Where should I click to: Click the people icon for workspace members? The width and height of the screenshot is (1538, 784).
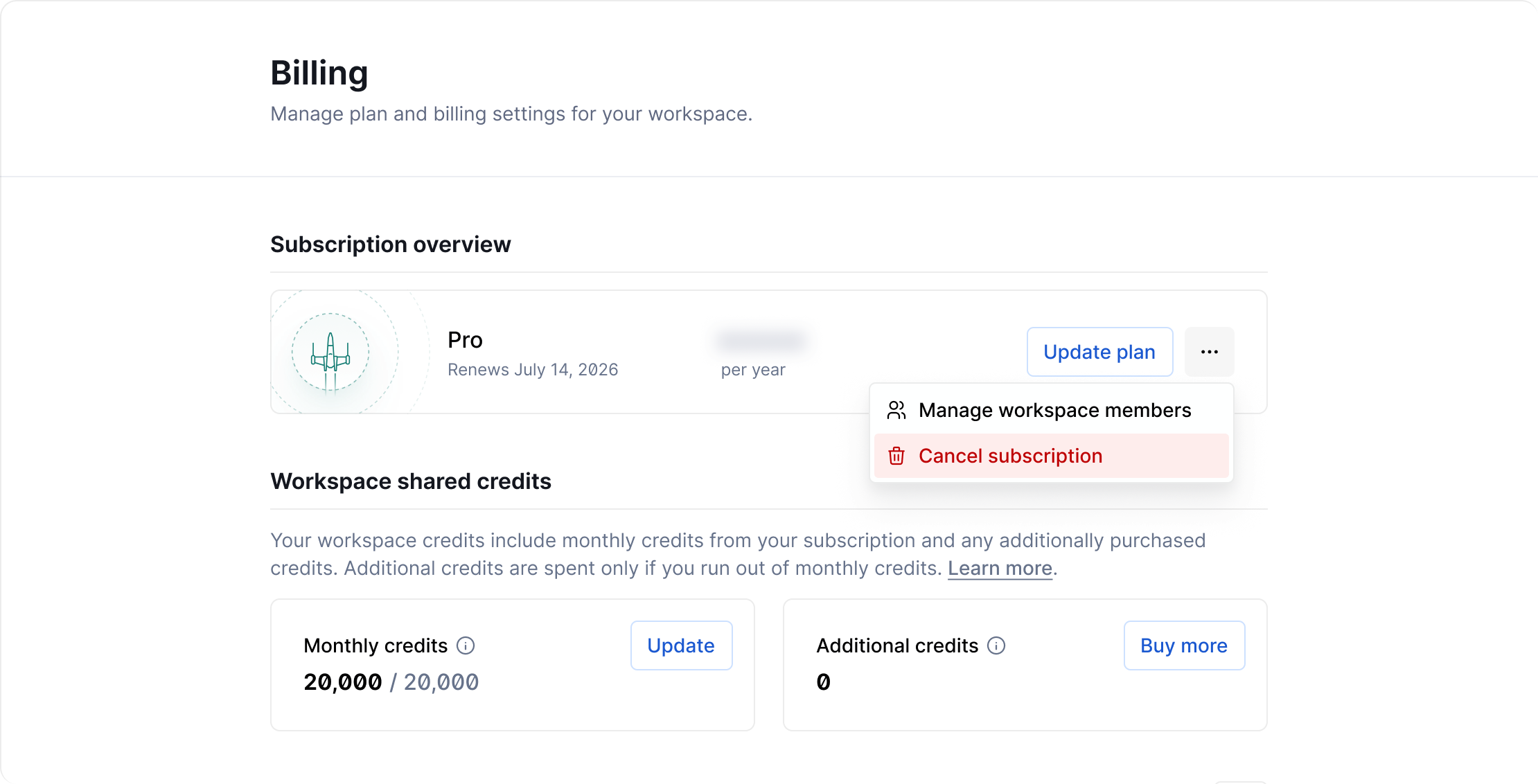point(896,410)
